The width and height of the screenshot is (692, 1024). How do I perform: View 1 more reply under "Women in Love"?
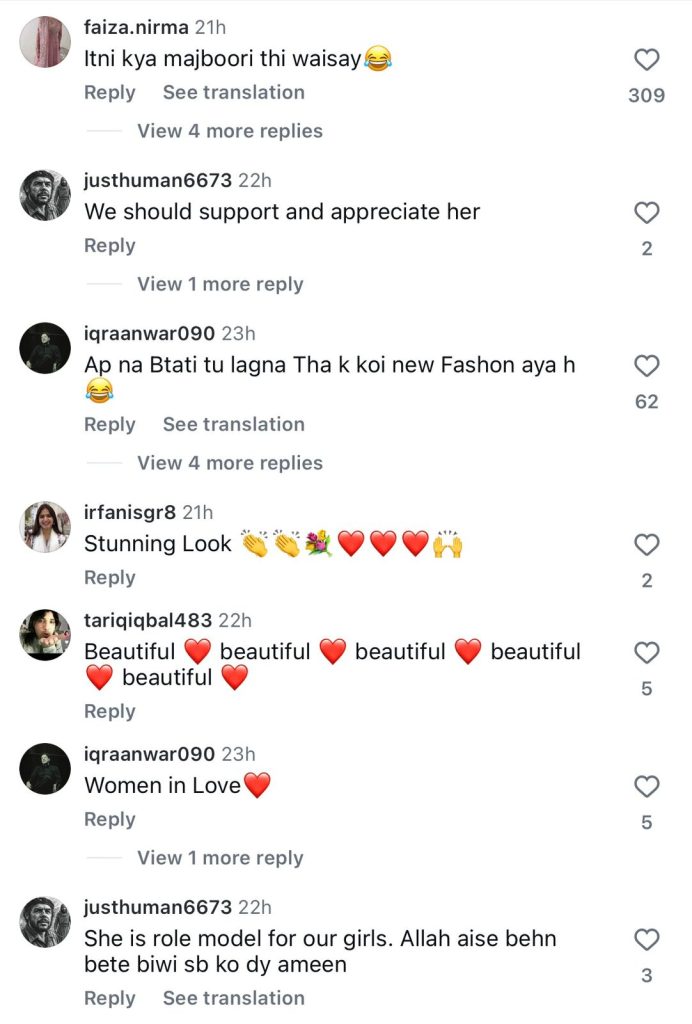(x=220, y=858)
